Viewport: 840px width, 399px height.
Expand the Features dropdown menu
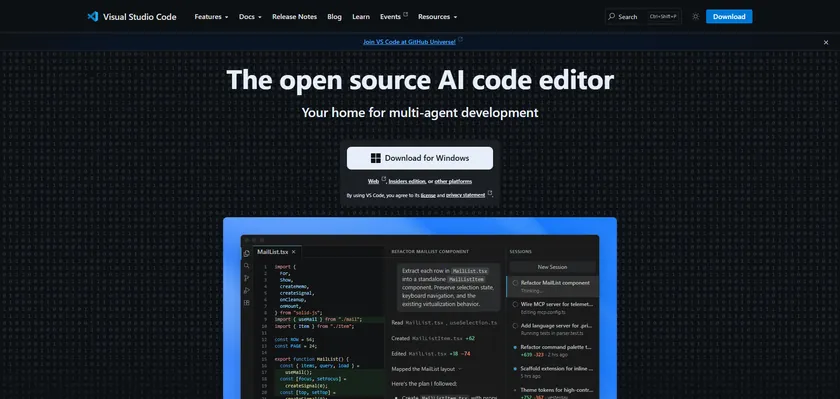coord(211,17)
